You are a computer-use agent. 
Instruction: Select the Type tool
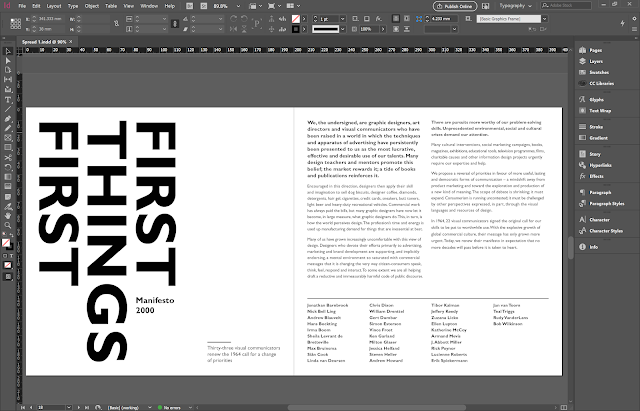click(8, 100)
